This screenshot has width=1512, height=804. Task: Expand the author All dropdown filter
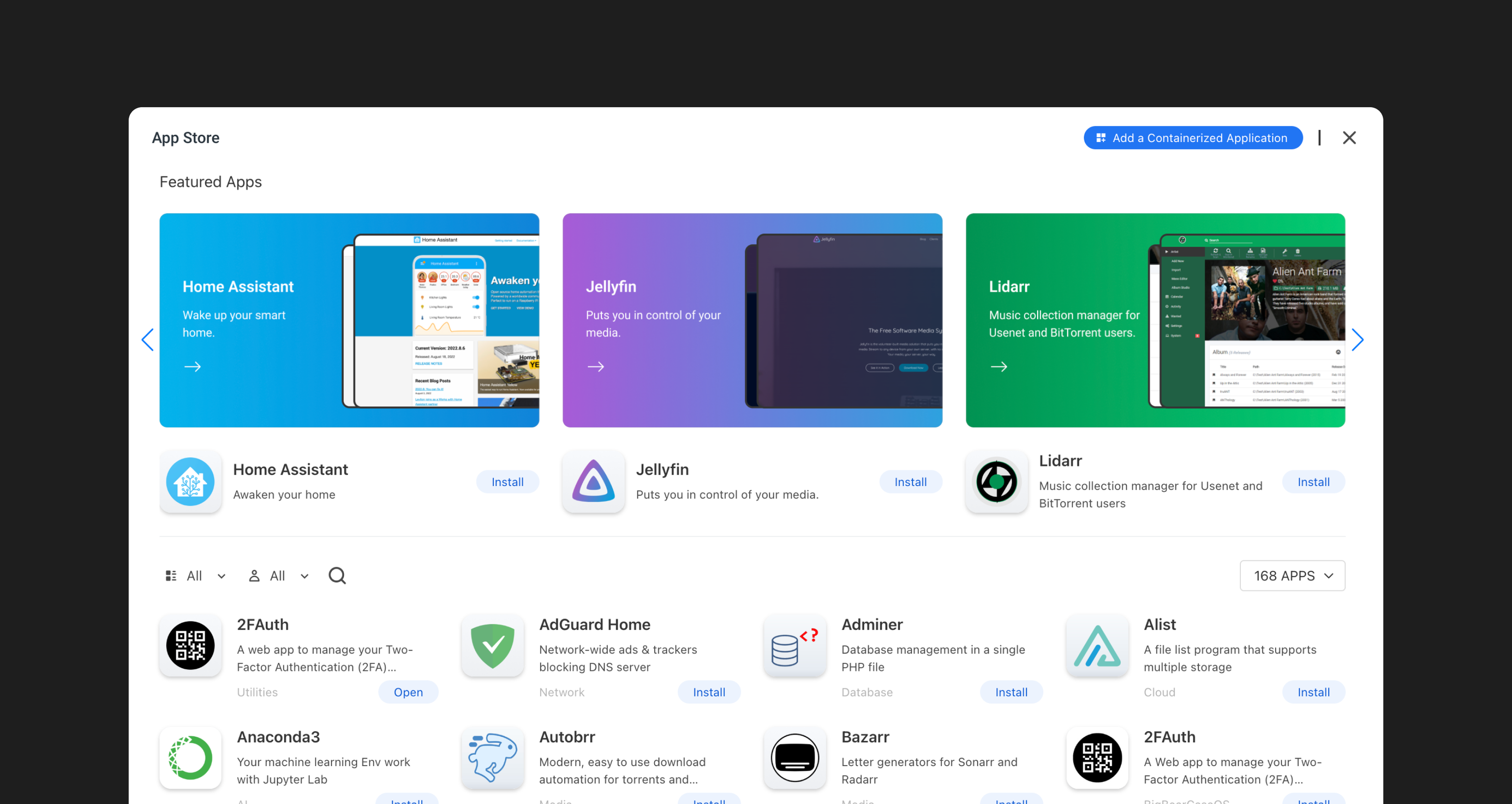pyautogui.click(x=278, y=575)
